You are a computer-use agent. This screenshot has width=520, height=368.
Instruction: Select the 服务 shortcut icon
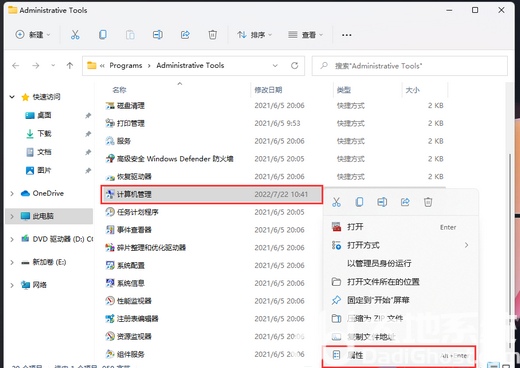(110, 141)
